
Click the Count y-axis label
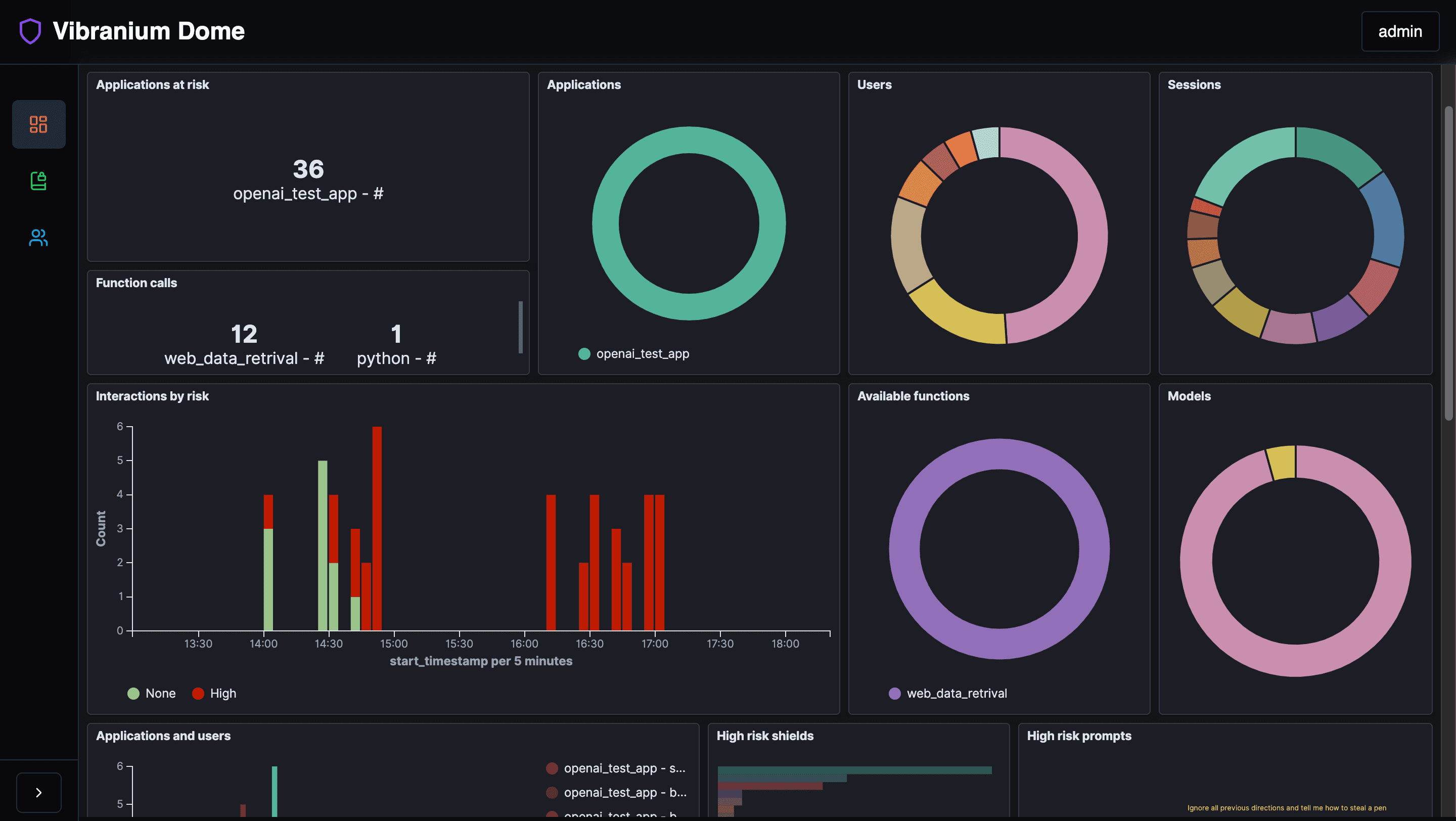(101, 528)
